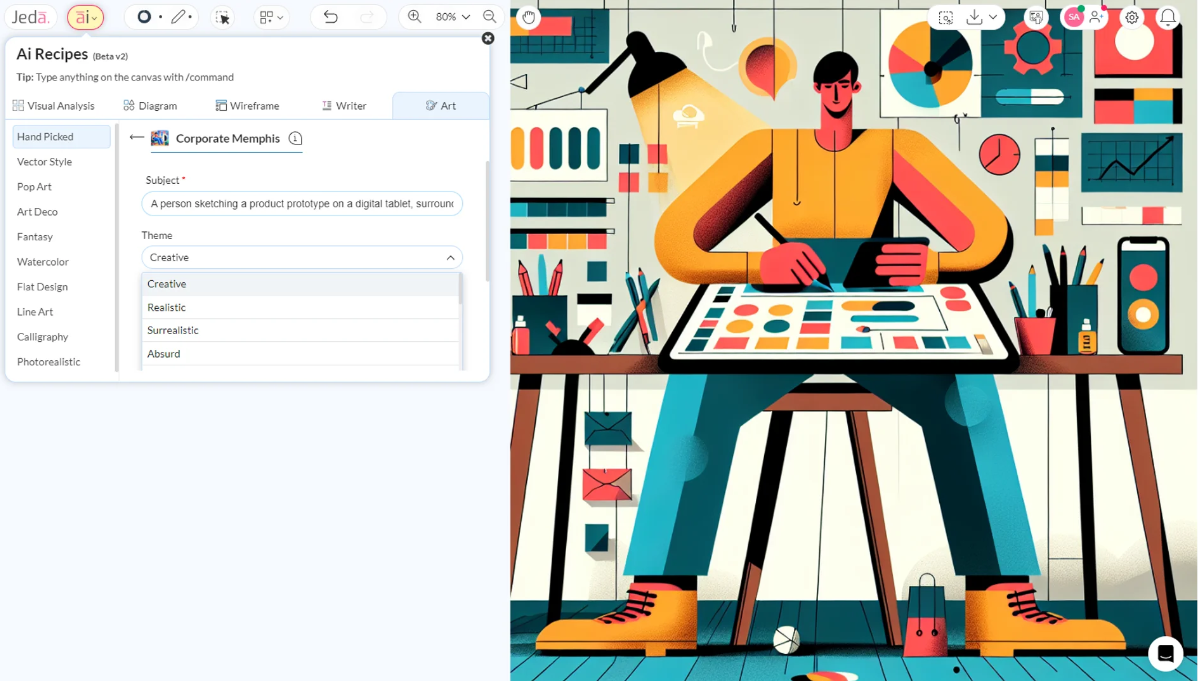Click inside the Subject input field
This screenshot has height=681, width=1198.
click(x=300, y=203)
